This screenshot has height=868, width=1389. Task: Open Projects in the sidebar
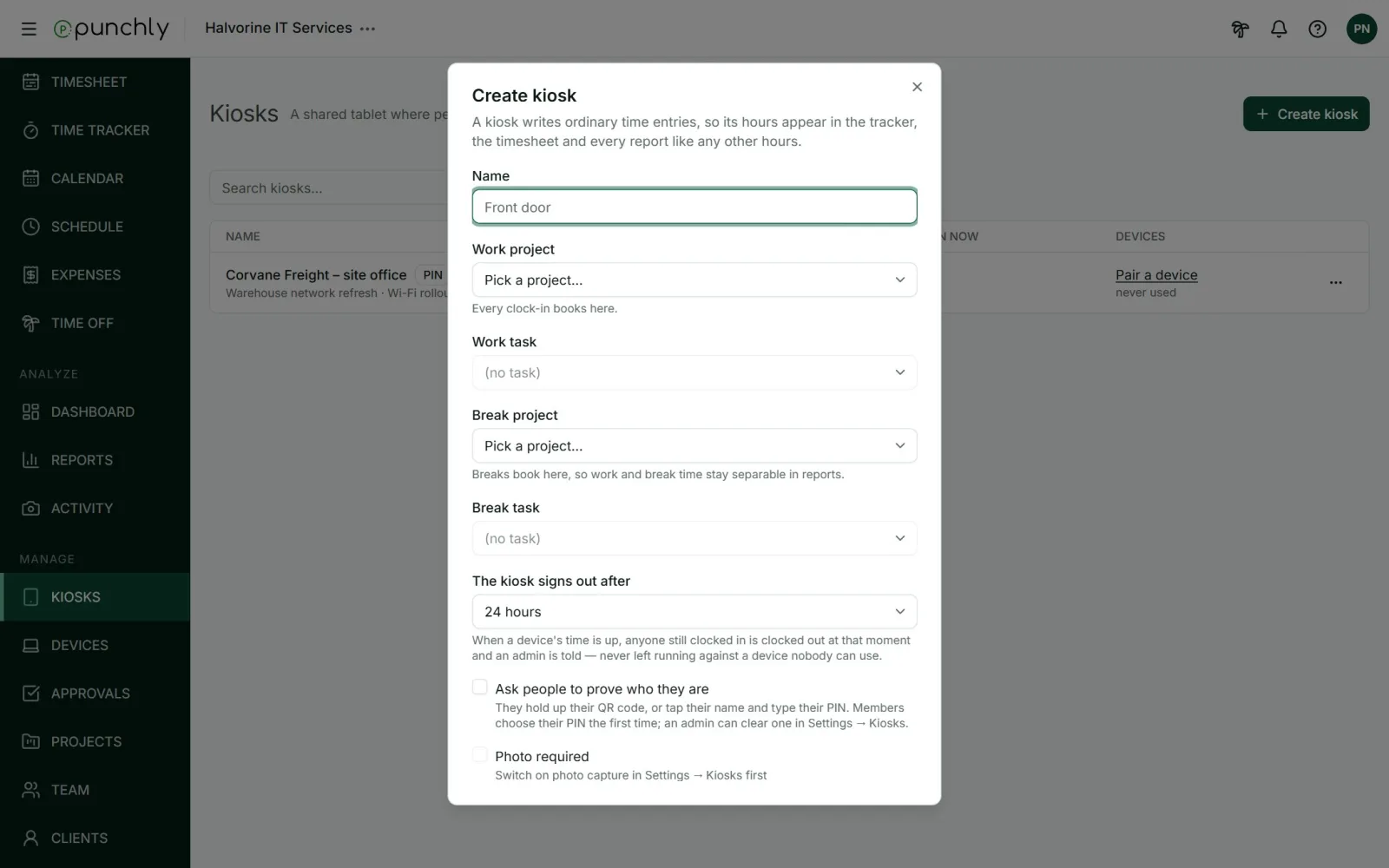click(x=95, y=741)
